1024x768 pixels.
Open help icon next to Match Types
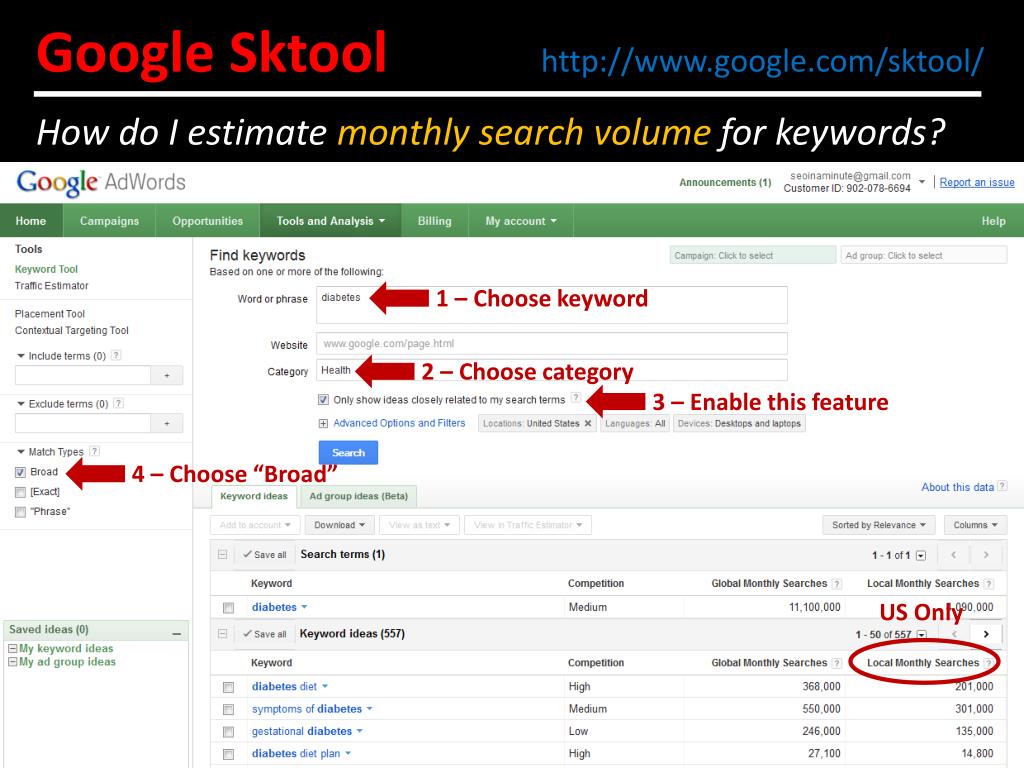point(95,451)
